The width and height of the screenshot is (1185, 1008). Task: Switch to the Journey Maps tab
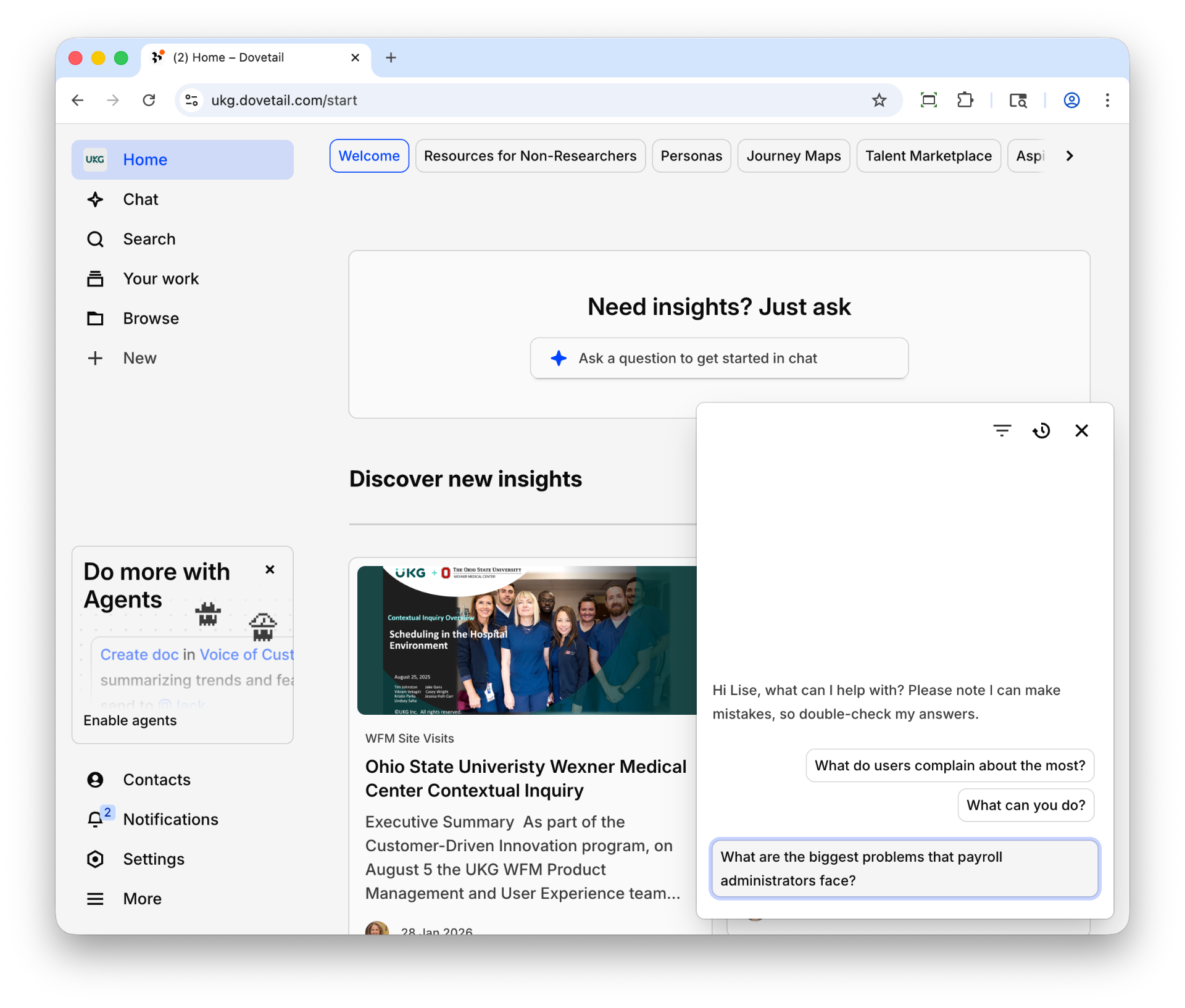pos(794,156)
